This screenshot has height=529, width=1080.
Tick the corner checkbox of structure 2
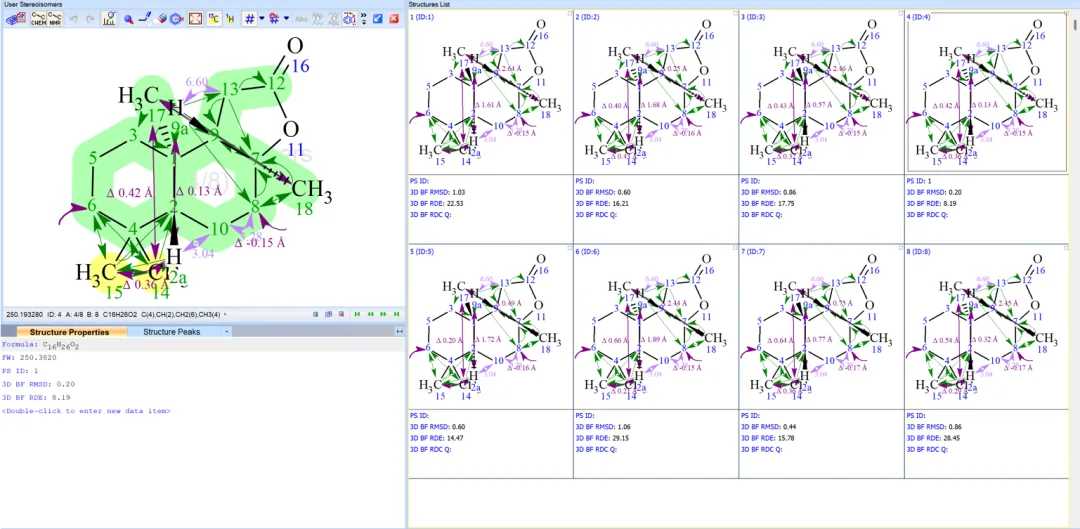coord(735,14)
